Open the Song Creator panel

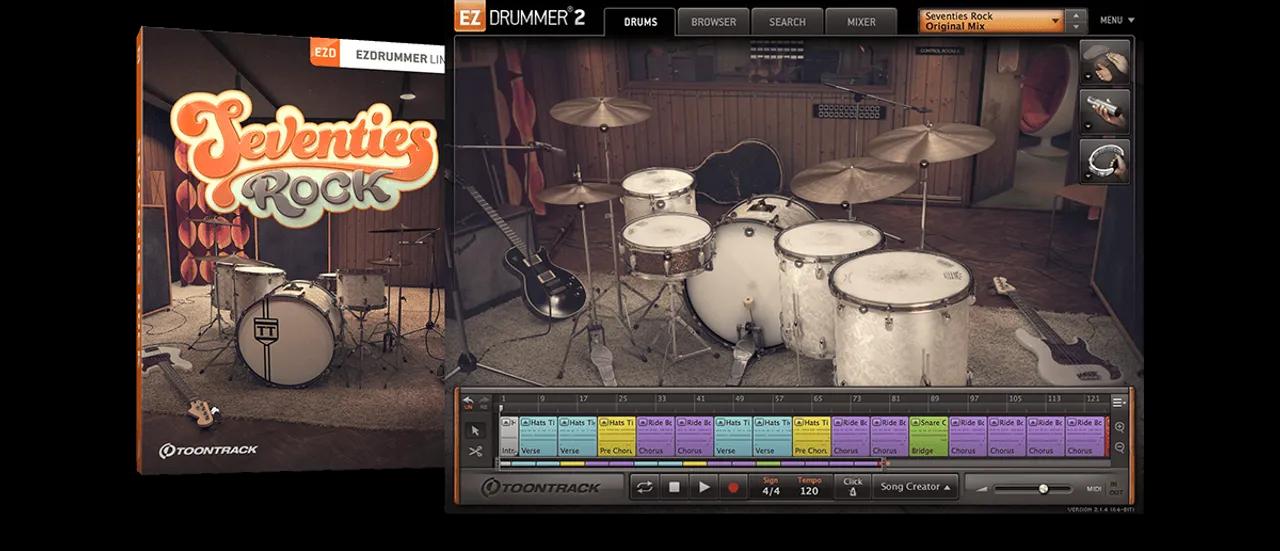(x=914, y=487)
